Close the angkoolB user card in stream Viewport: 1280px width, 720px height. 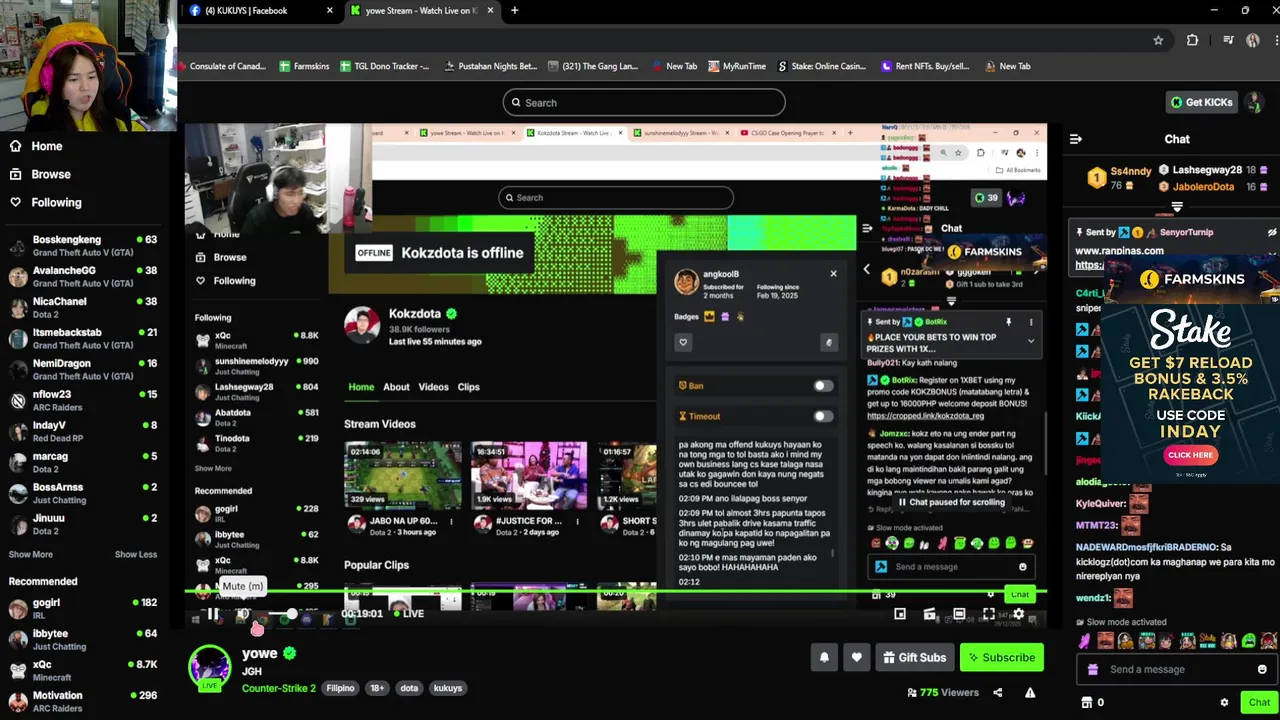[833, 273]
